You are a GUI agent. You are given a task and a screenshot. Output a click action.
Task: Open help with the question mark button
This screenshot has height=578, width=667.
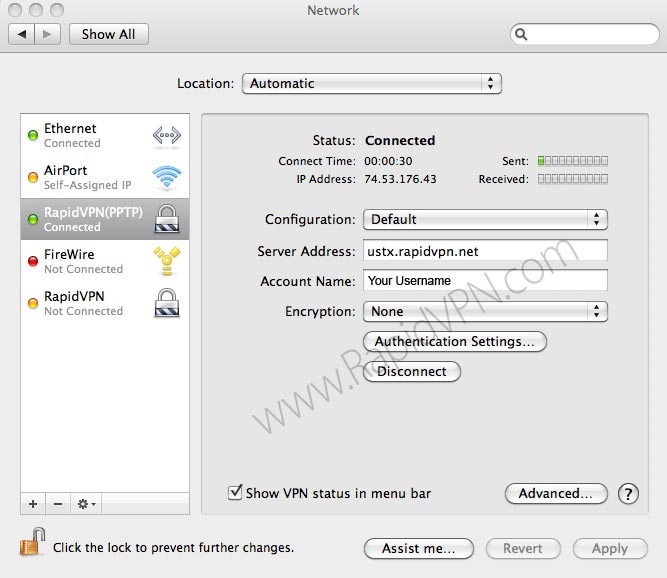pyautogui.click(x=628, y=494)
